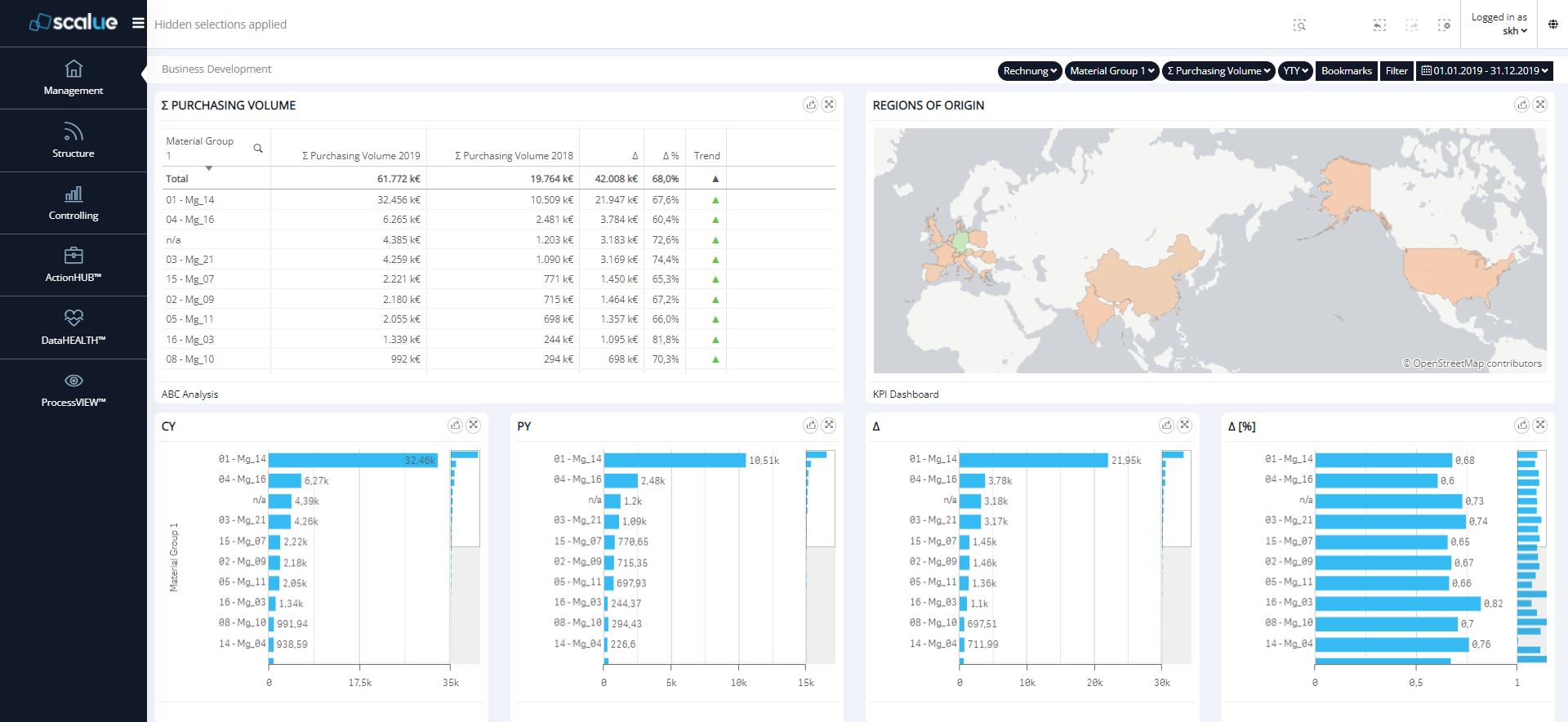The height and width of the screenshot is (722, 1568).
Task: Toggle the hamburger sidebar menu
Action: coord(138,23)
